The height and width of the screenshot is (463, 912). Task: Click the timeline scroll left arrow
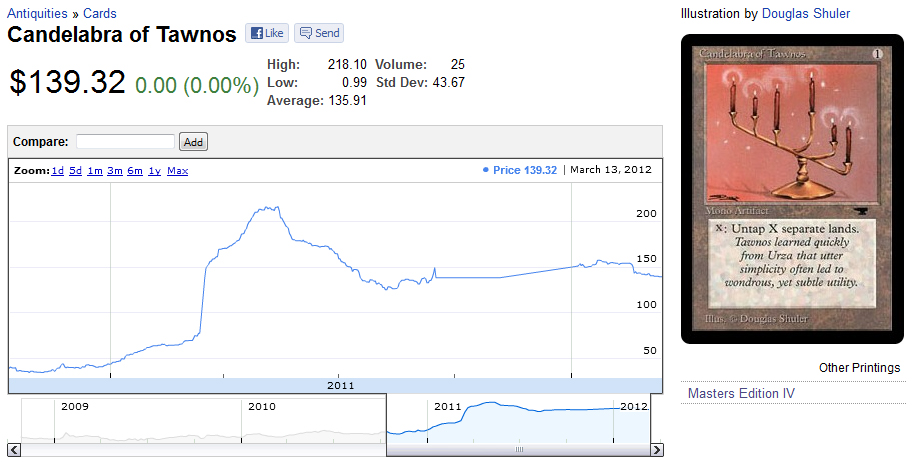[14, 450]
